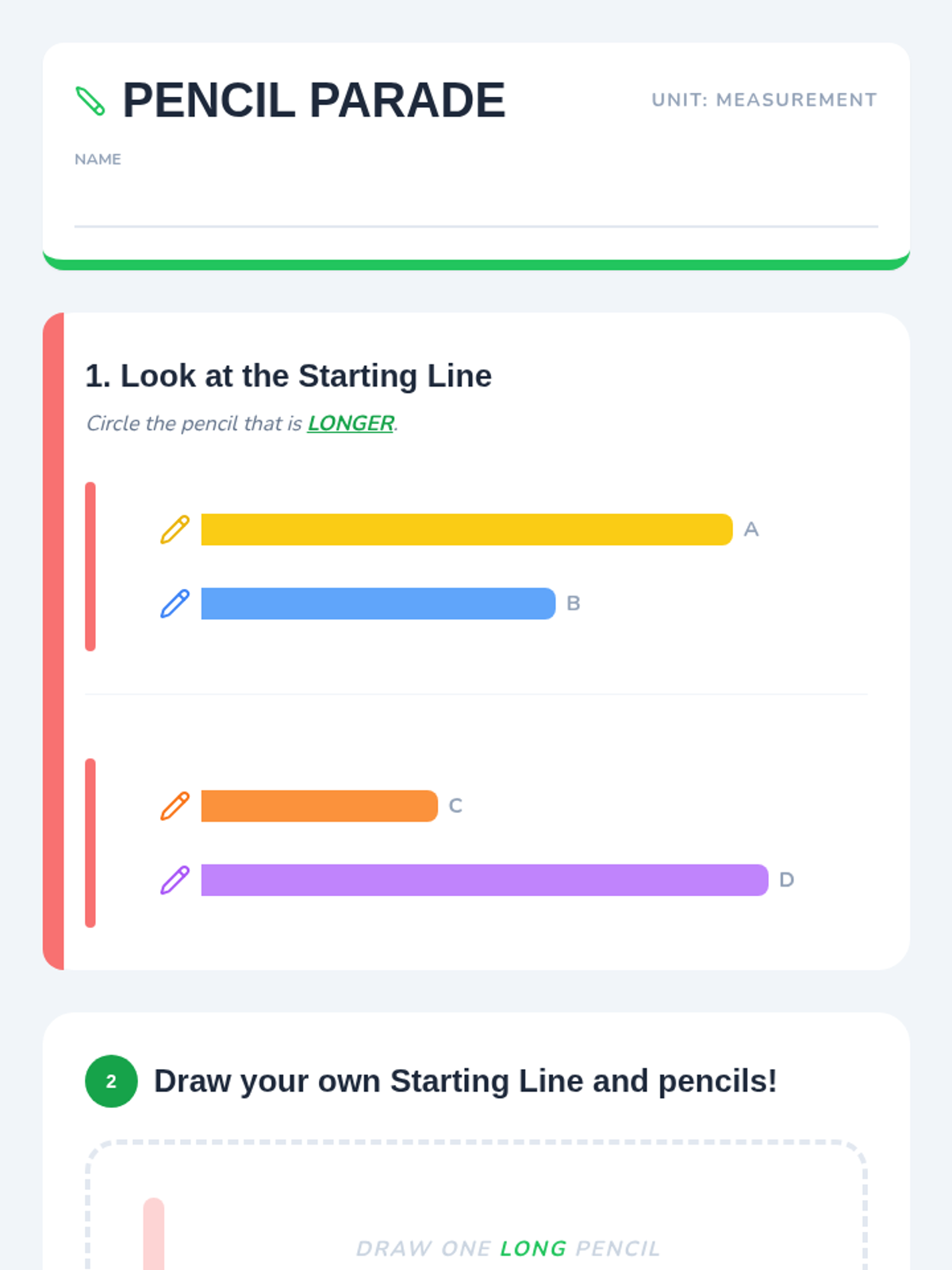Click the PENCIL PARADE title
The height and width of the screenshot is (1270, 952).
pos(313,101)
